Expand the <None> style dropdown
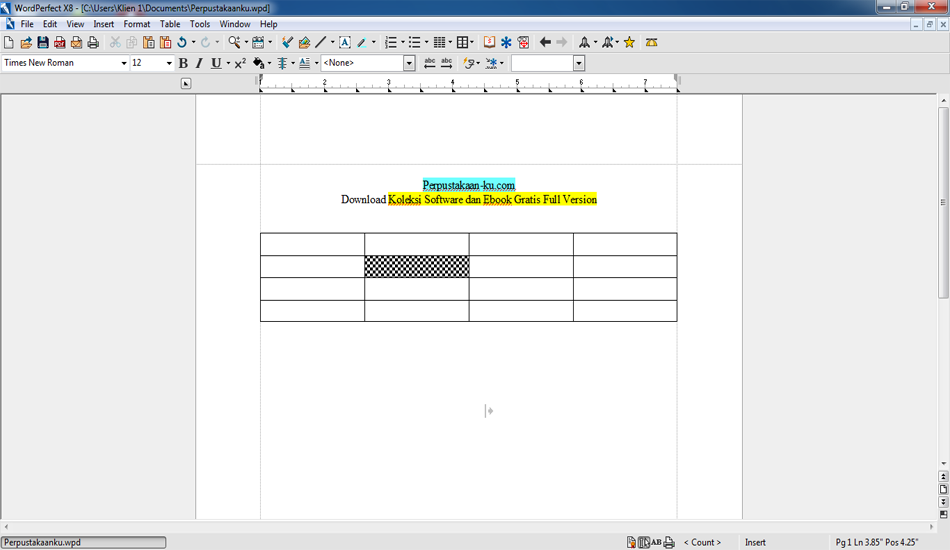This screenshot has width=950, height=550. pyautogui.click(x=409, y=63)
